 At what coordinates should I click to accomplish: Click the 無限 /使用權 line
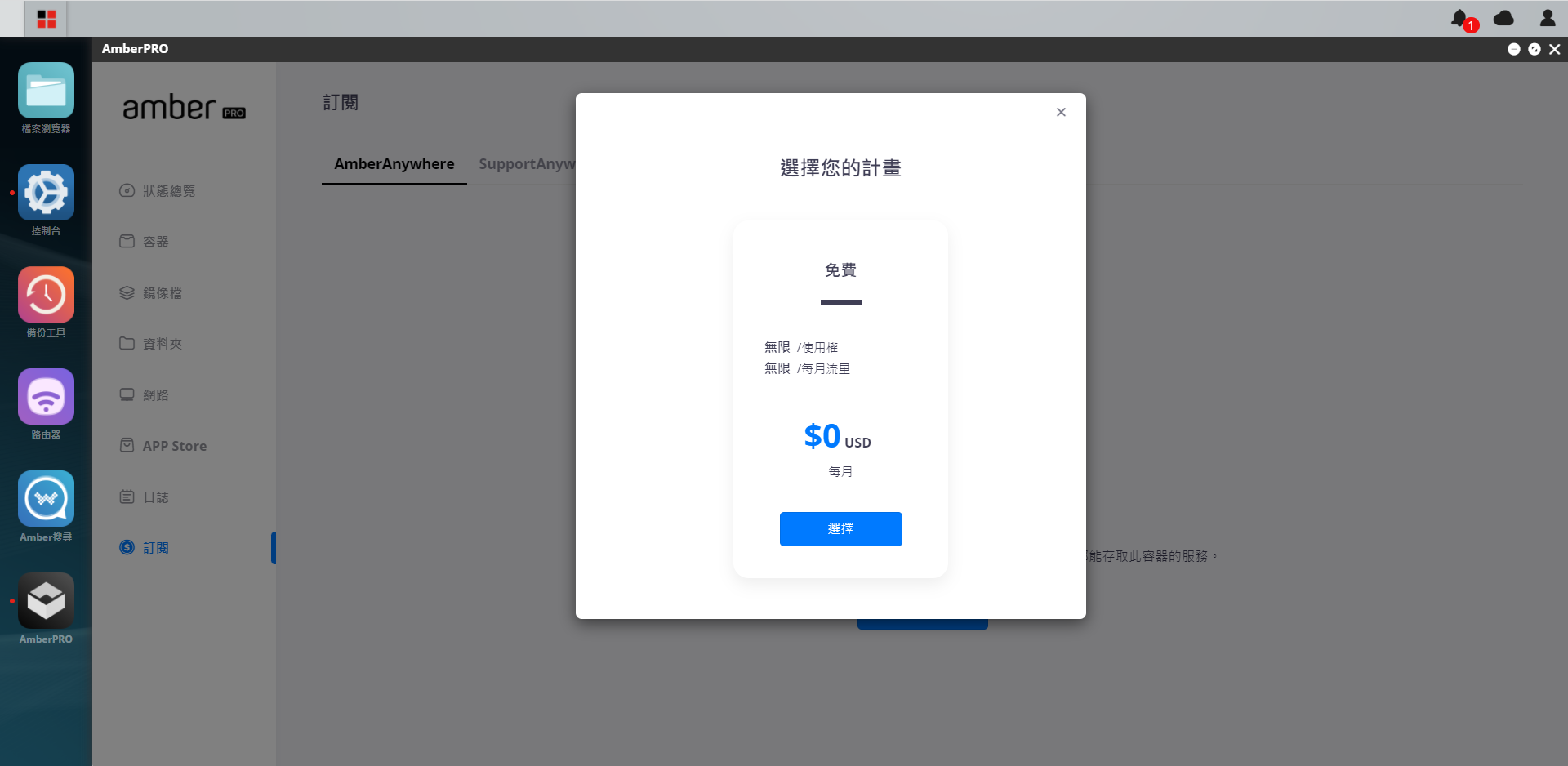tap(801, 347)
